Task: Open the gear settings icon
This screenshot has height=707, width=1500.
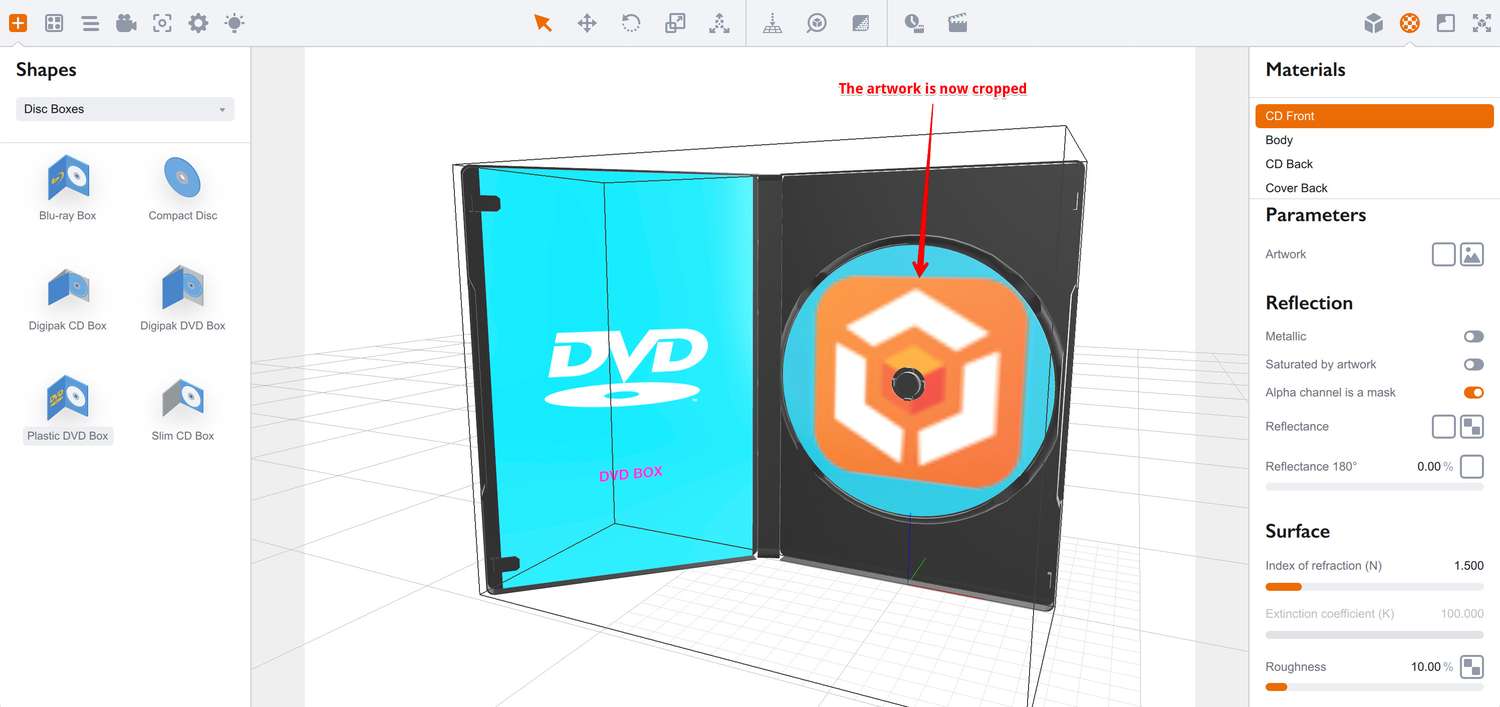Action: click(x=198, y=22)
